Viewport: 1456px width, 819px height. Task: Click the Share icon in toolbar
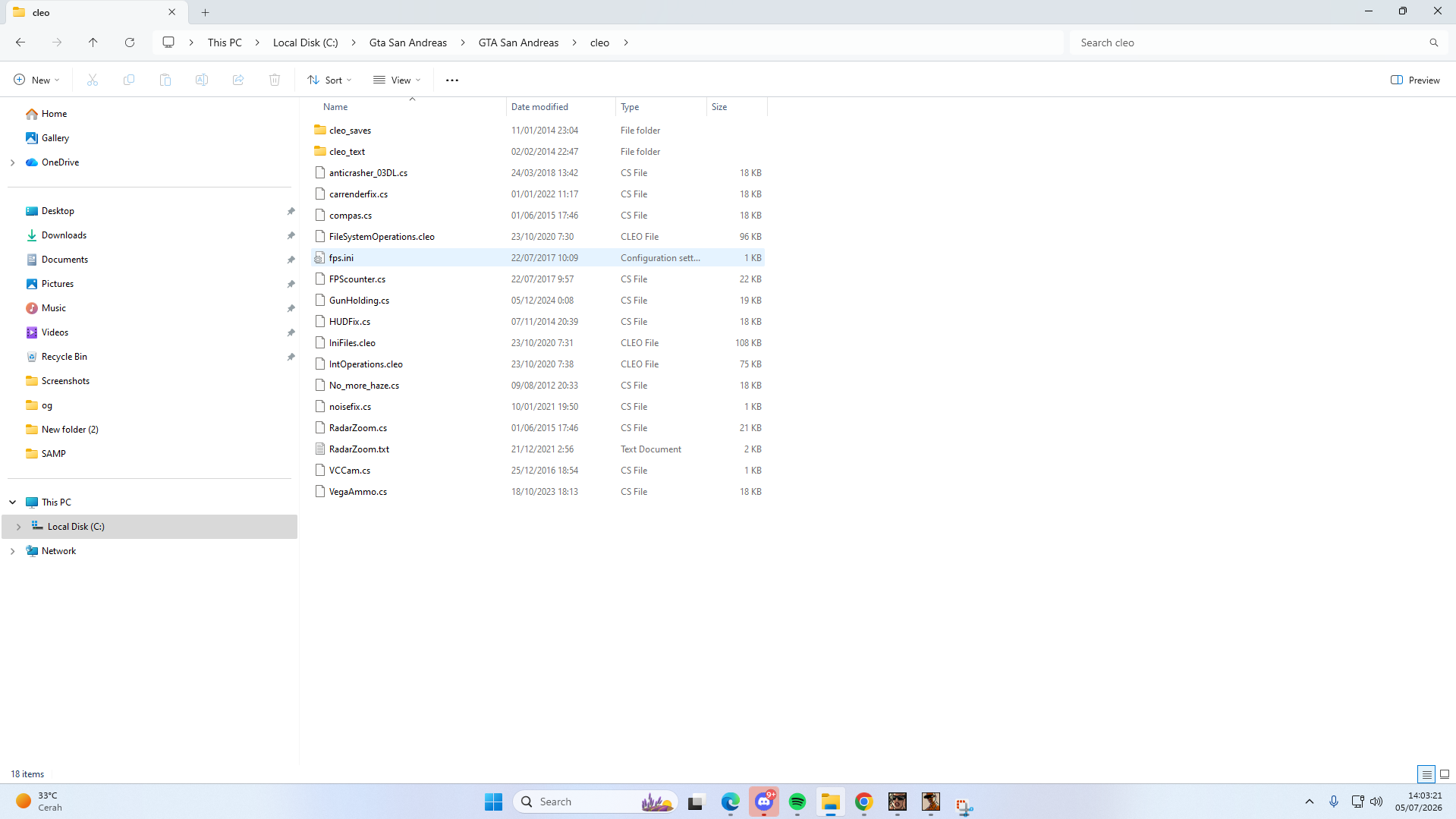pyautogui.click(x=238, y=80)
